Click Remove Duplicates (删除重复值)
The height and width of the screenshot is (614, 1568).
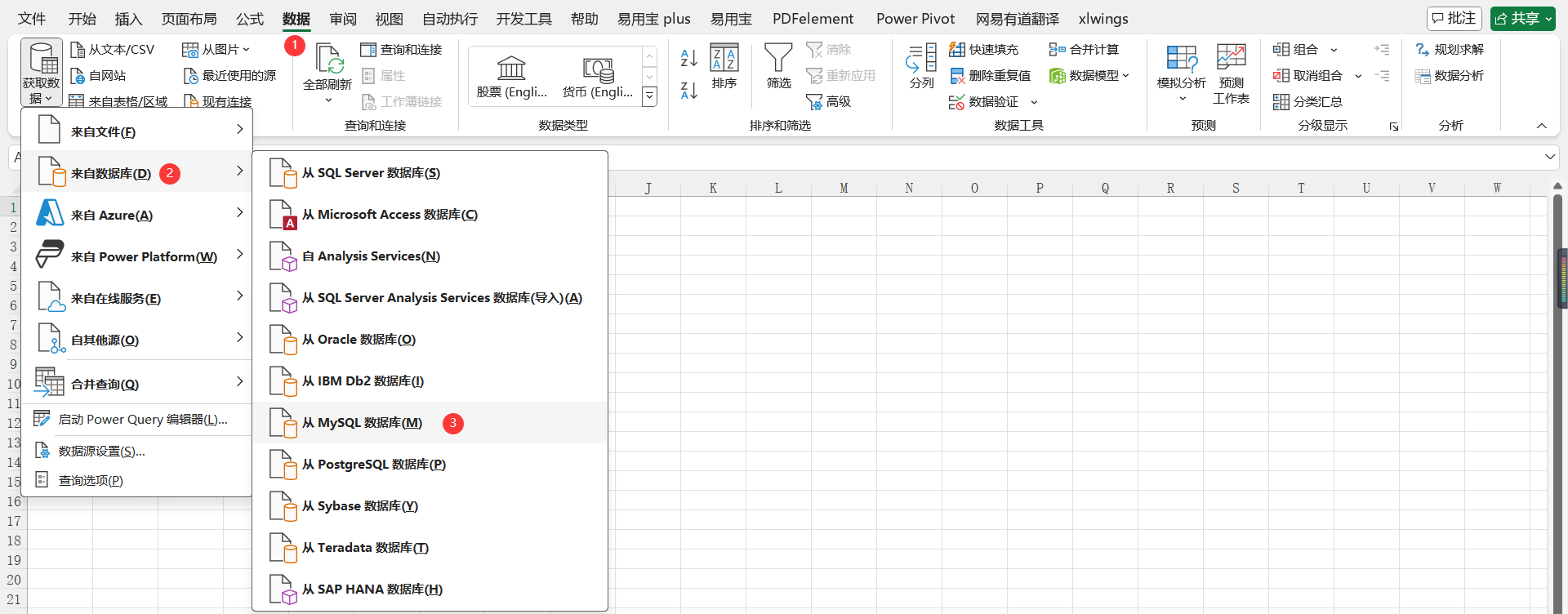point(990,76)
